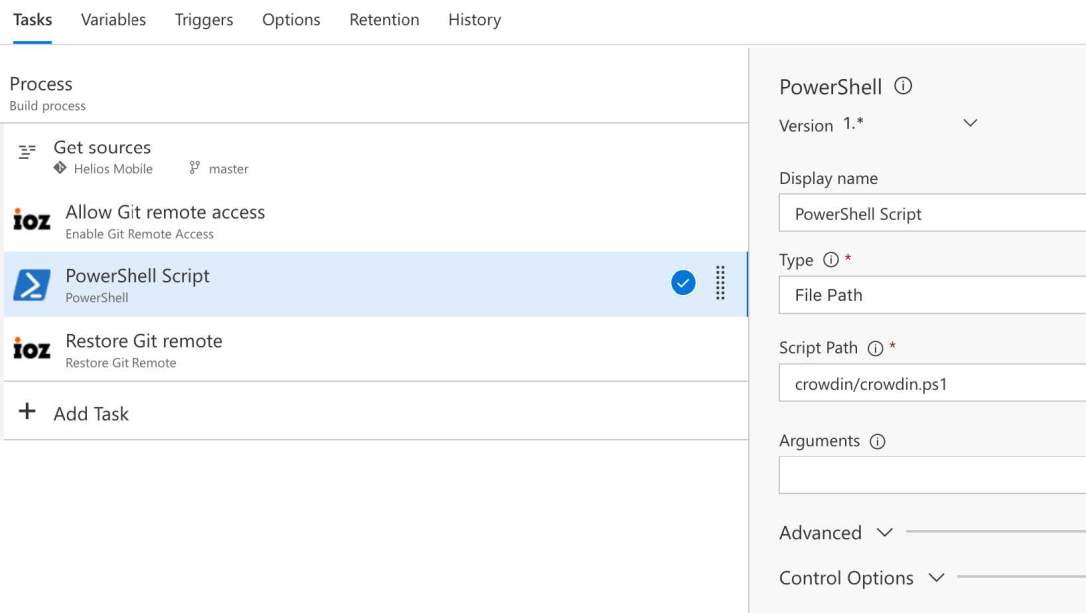Click the PowerShell task icon
Screen dimensions: 1086x613
point(32,285)
